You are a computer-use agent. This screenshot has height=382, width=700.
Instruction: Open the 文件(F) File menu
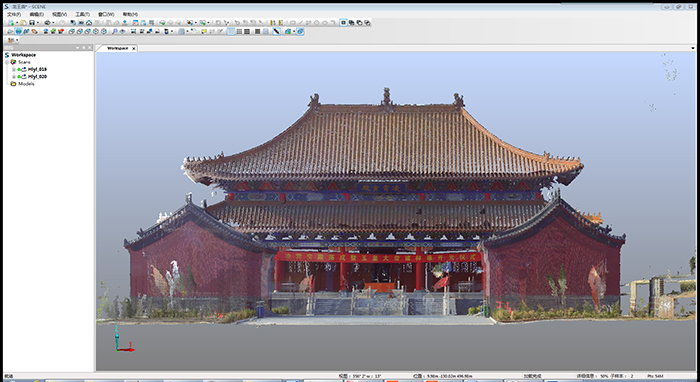(14, 14)
